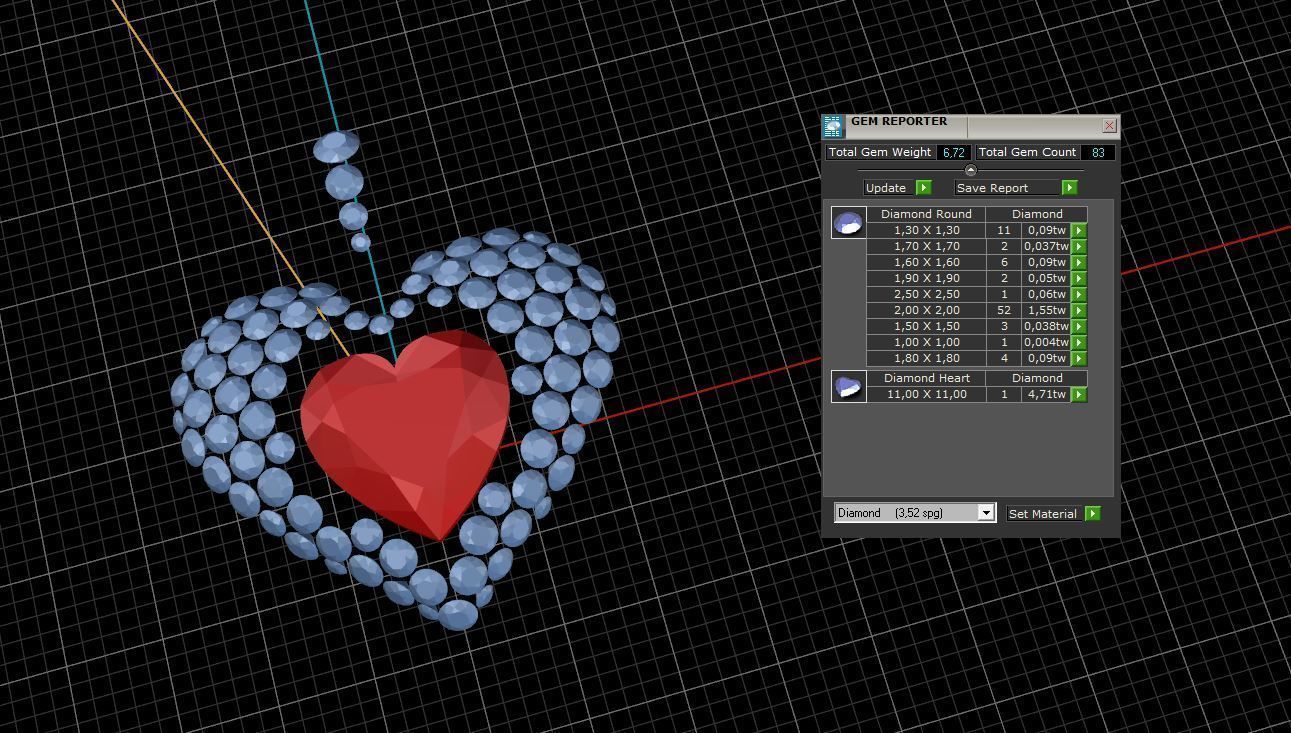Click the 1,00 X 1,00 size cell
This screenshot has height=733, width=1291.
point(926,342)
